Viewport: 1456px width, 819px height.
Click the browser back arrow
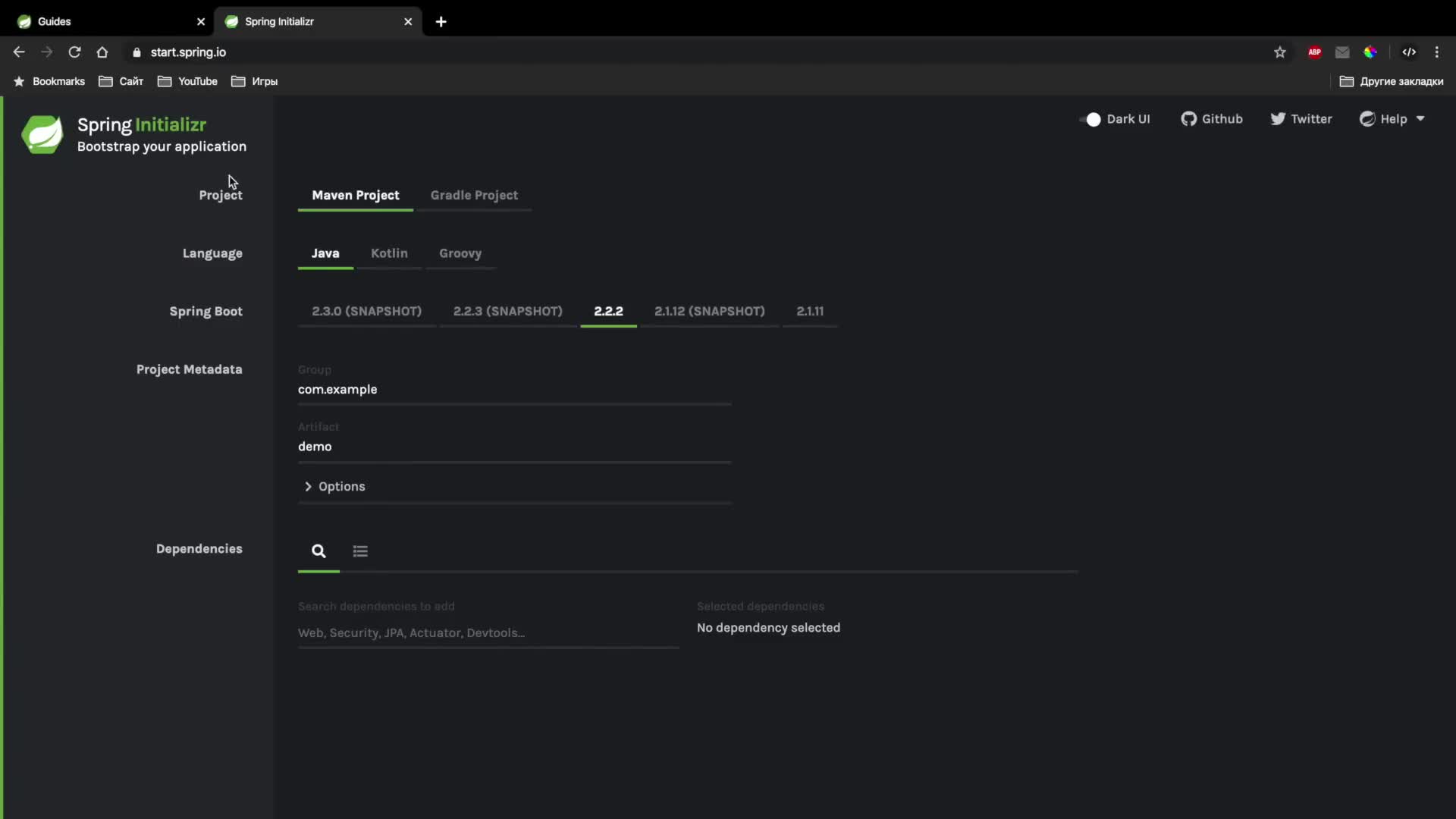pos(19,52)
